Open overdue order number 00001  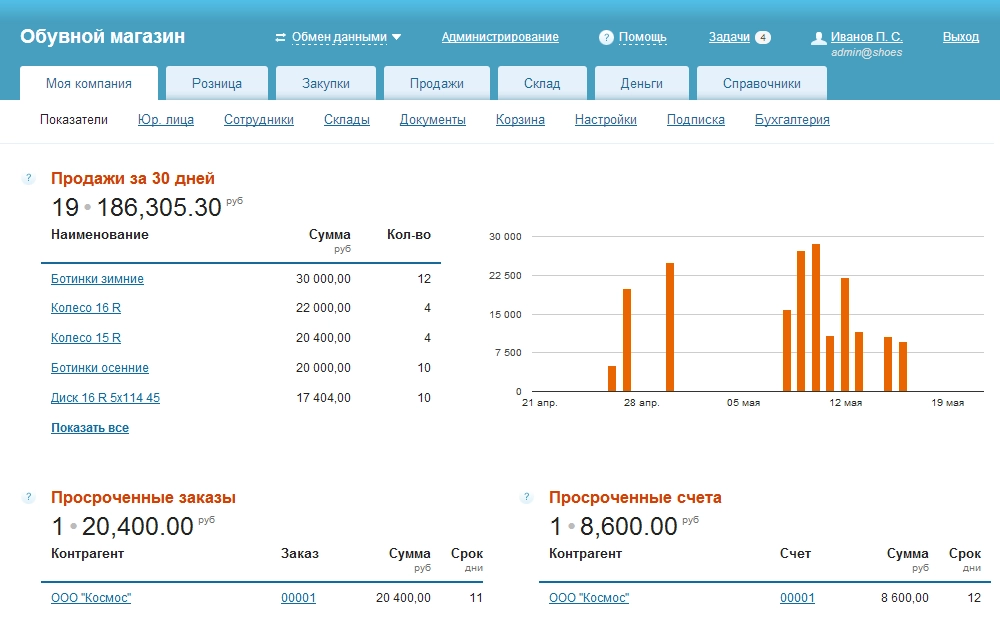[298, 598]
